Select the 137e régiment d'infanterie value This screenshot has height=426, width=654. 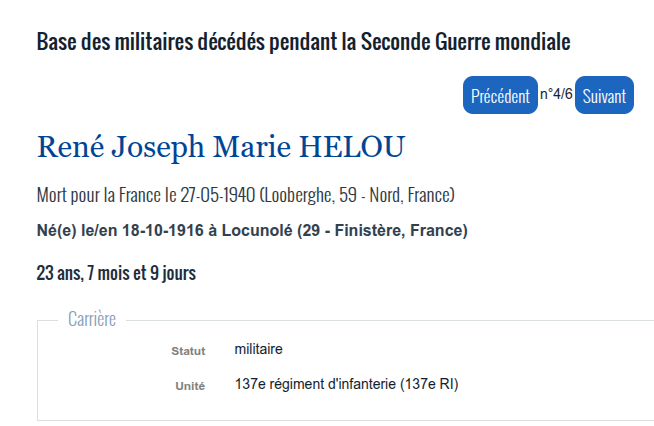pyautogui.click(x=315, y=384)
